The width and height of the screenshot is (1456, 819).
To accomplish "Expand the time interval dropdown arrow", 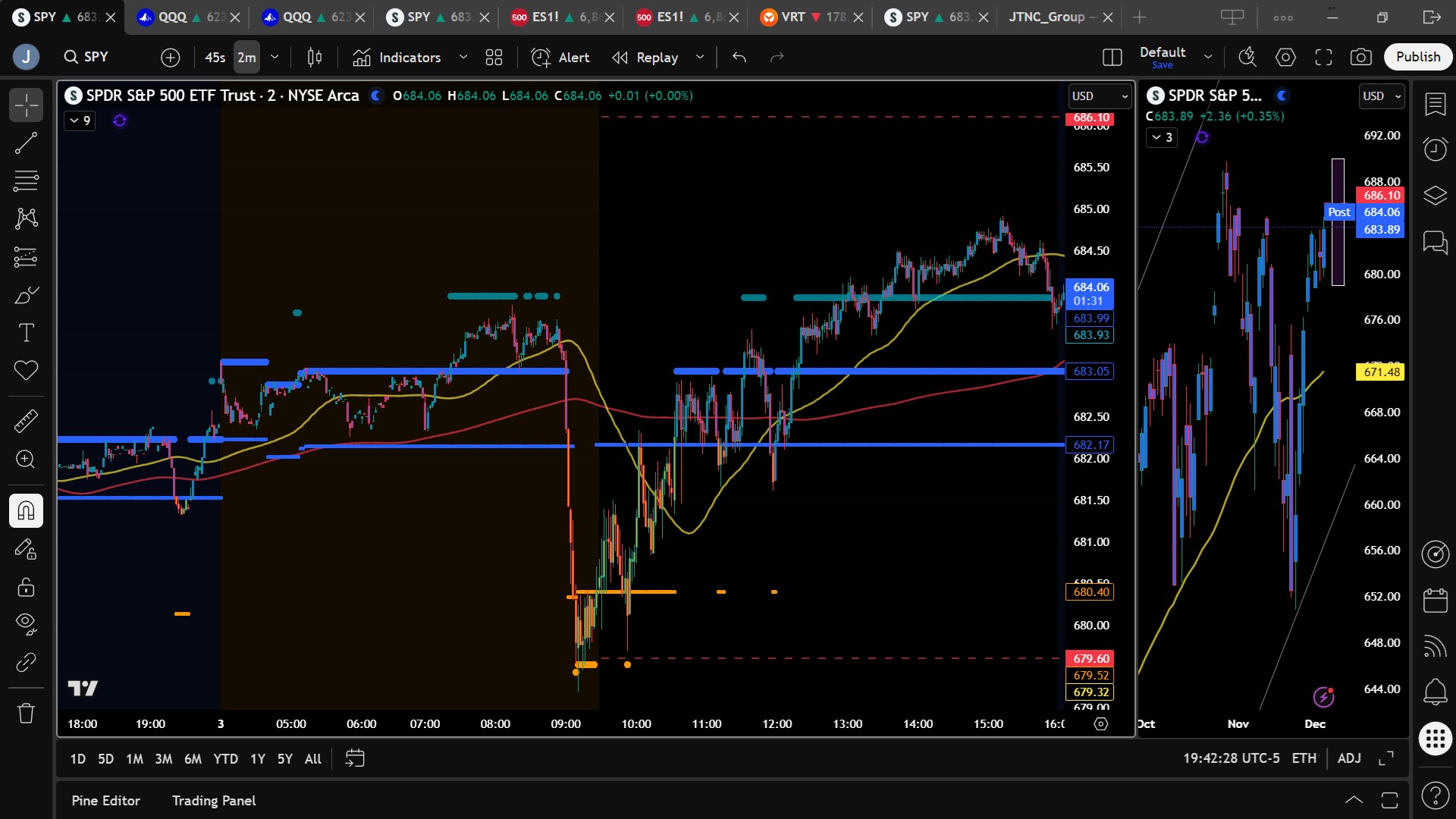I will coord(275,57).
